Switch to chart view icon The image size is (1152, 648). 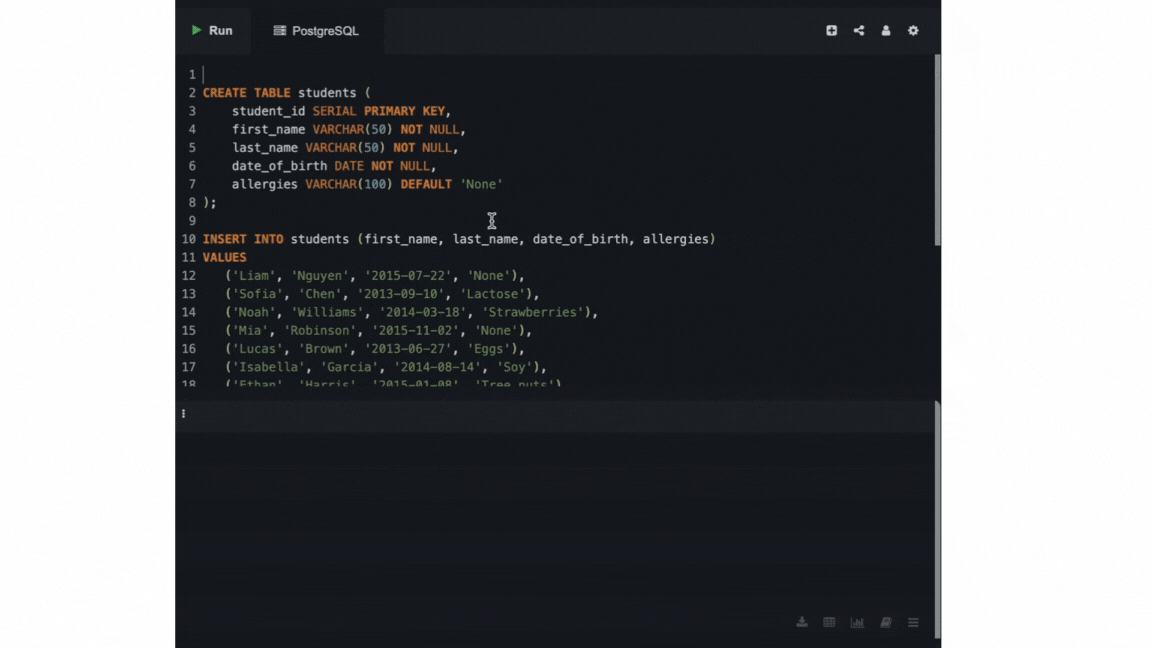pyautogui.click(x=857, y=622)
